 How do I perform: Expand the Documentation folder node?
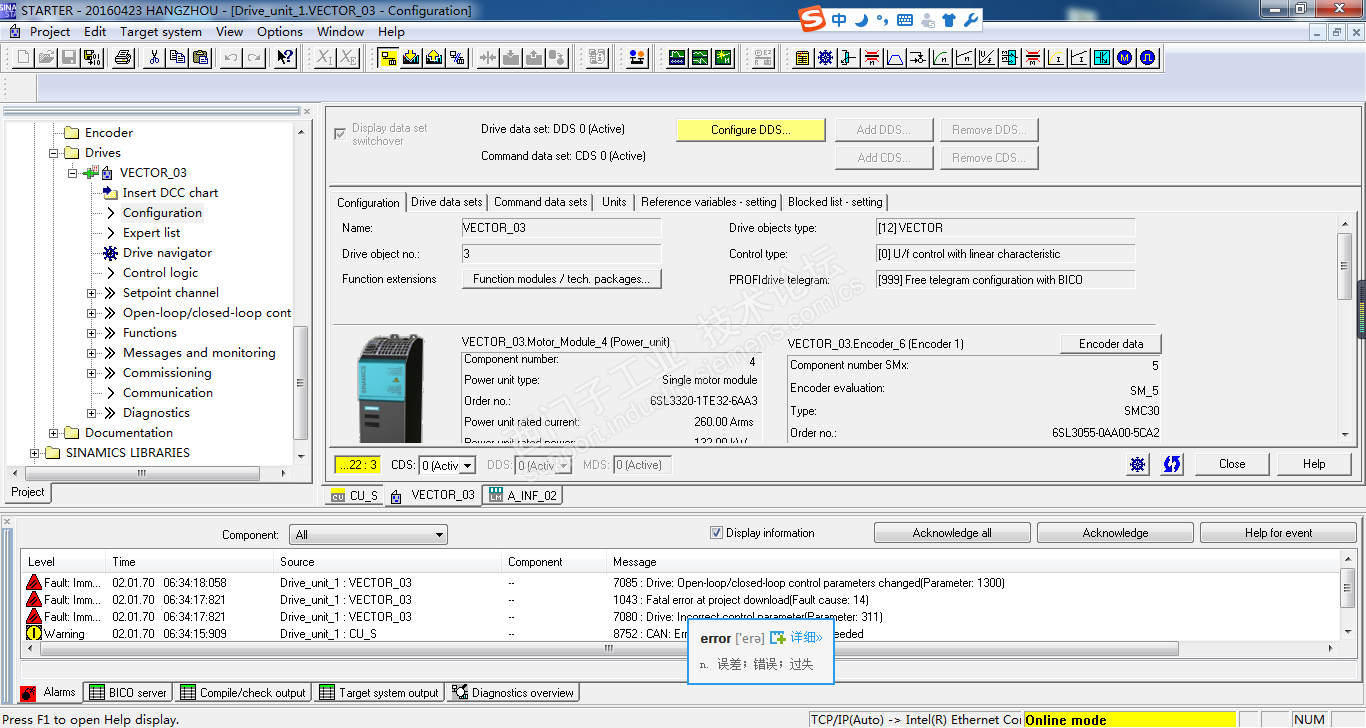pos(54,433)
